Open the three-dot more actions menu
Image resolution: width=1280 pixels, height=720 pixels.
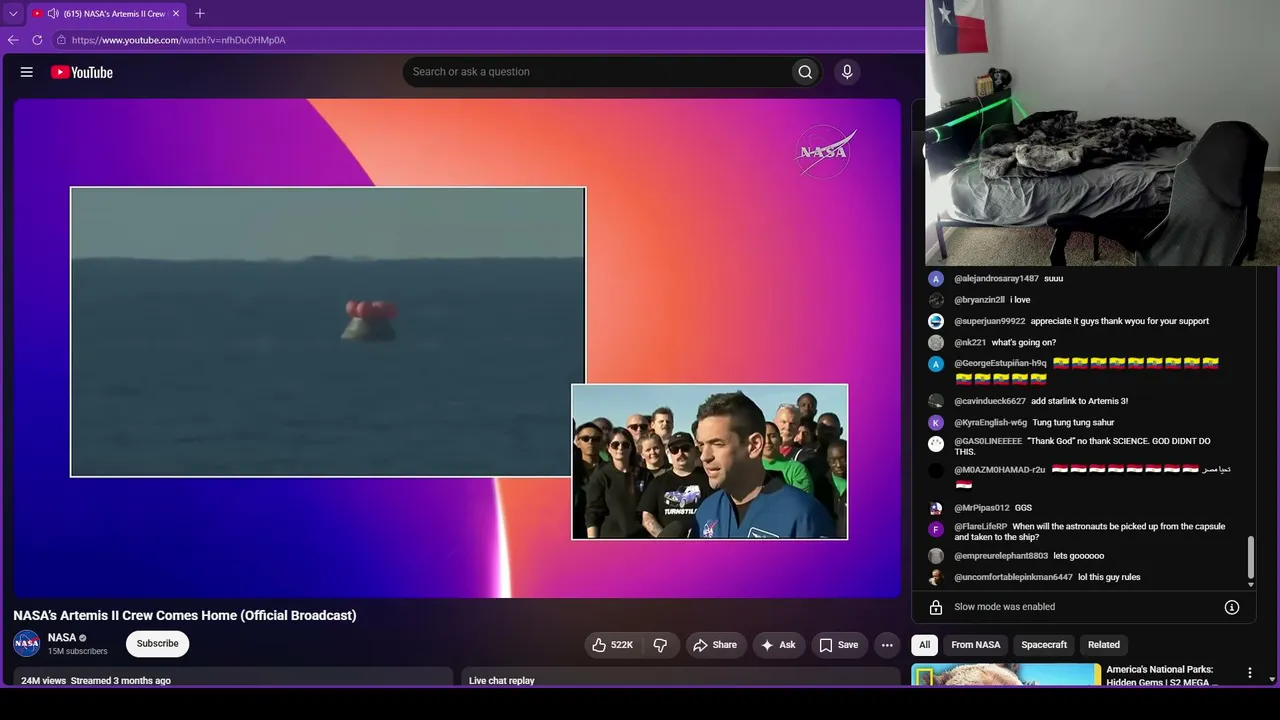click(887, 645)
